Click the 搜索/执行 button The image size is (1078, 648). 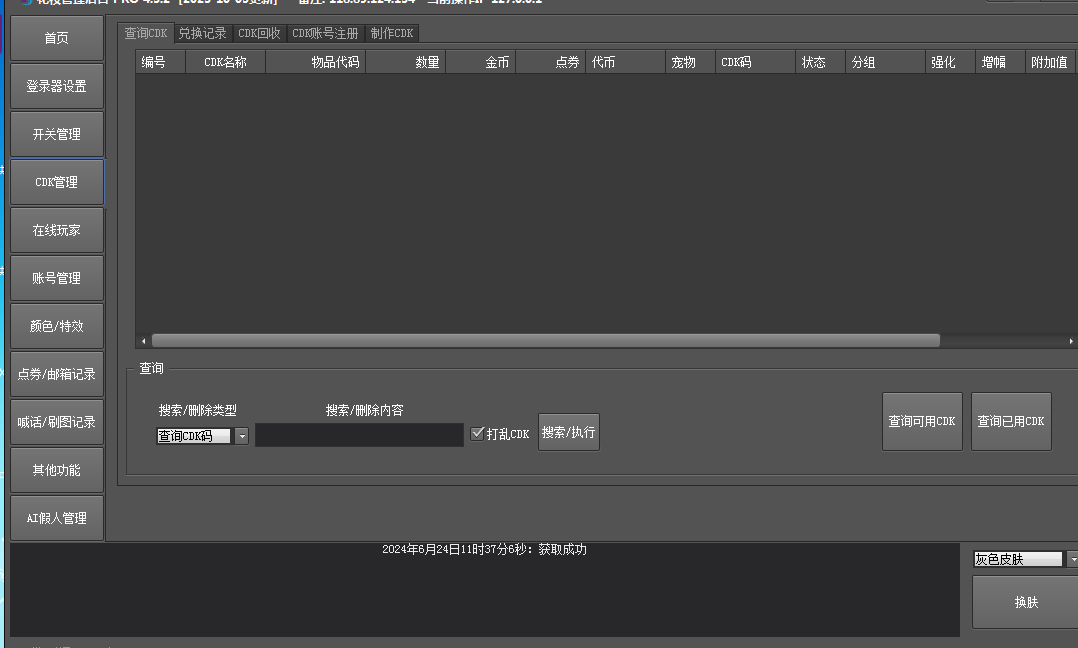coord(568,432)
